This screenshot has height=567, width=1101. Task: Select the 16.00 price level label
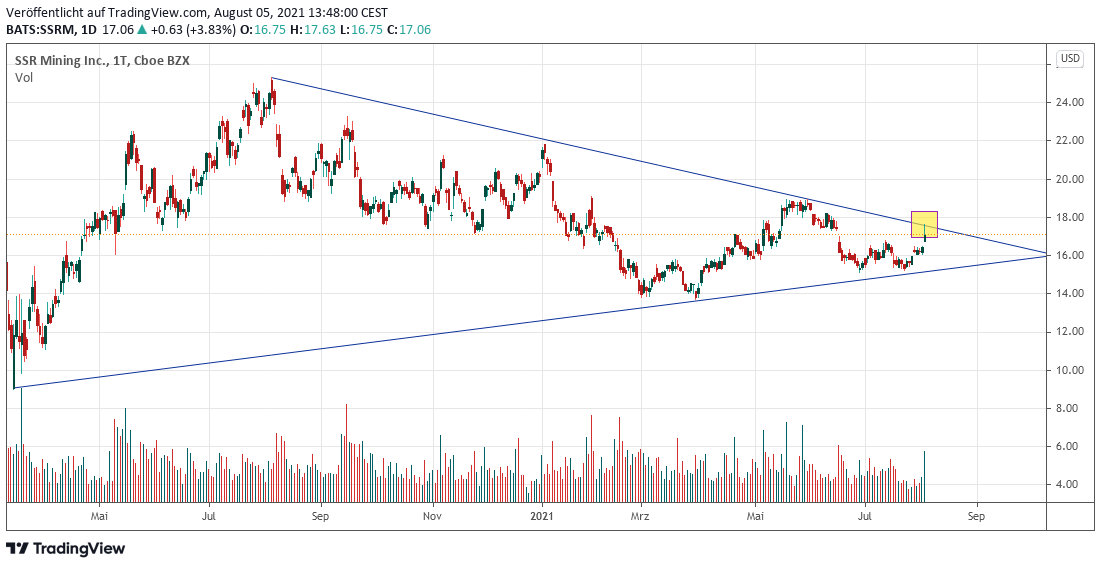[1071, 256]
